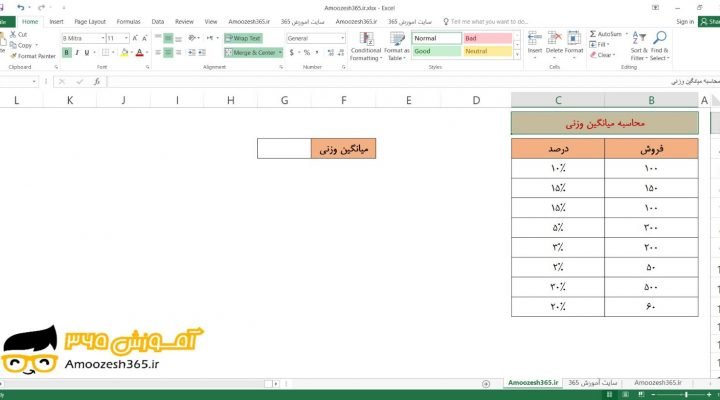720x400 pixels.
Task: Open Conditional Formatting menu
Action: 366,46
